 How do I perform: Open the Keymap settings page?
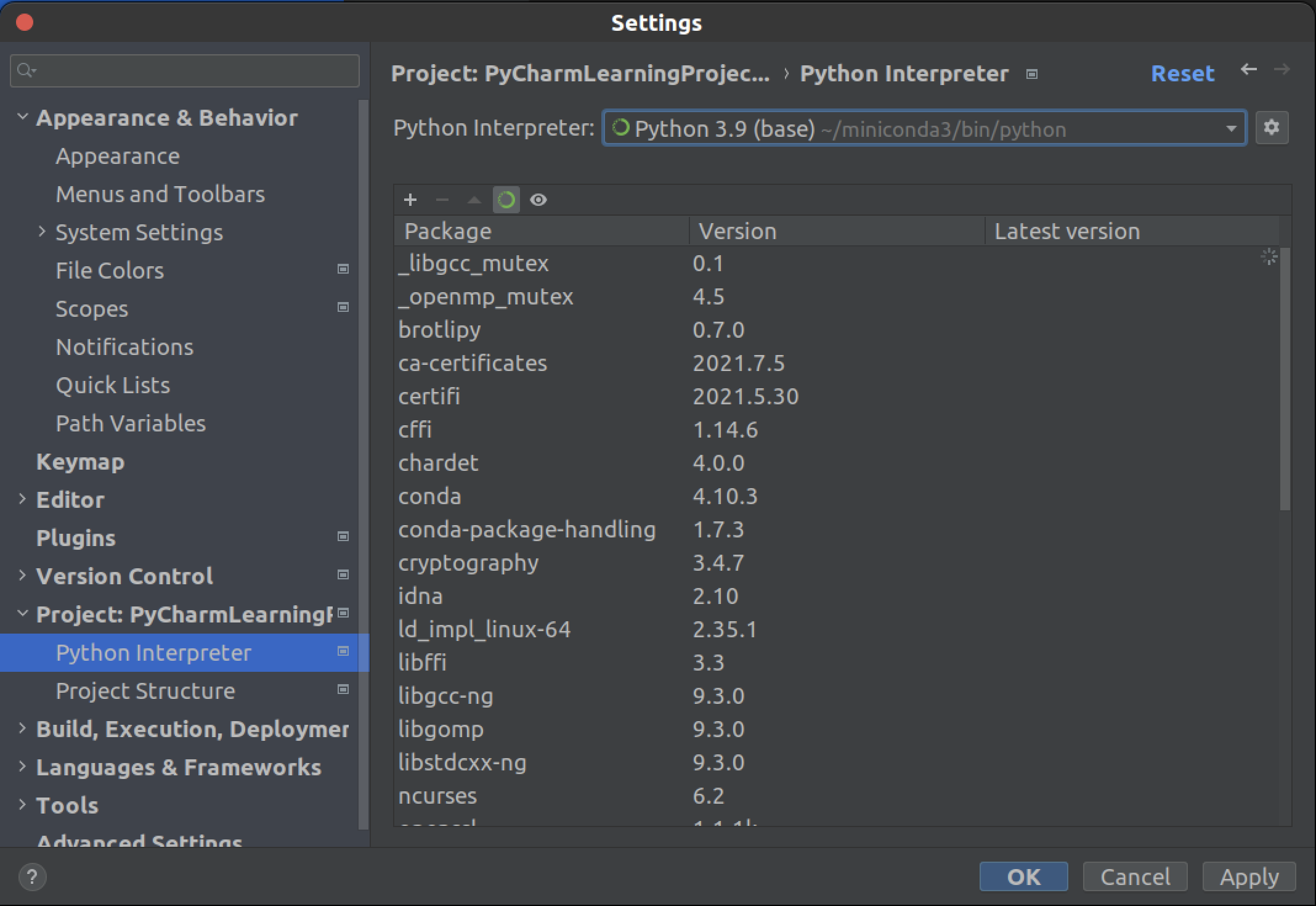pyautogui.click(x=80, y=462)
